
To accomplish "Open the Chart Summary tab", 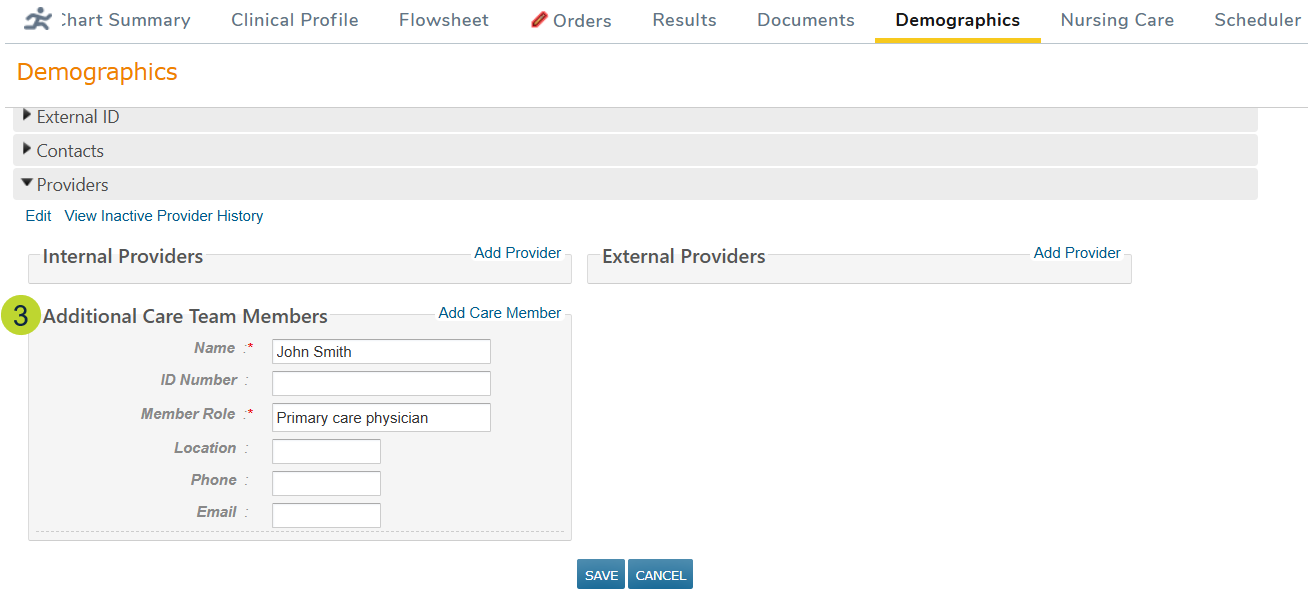I will pyautogui.click(x=125, y=20).
